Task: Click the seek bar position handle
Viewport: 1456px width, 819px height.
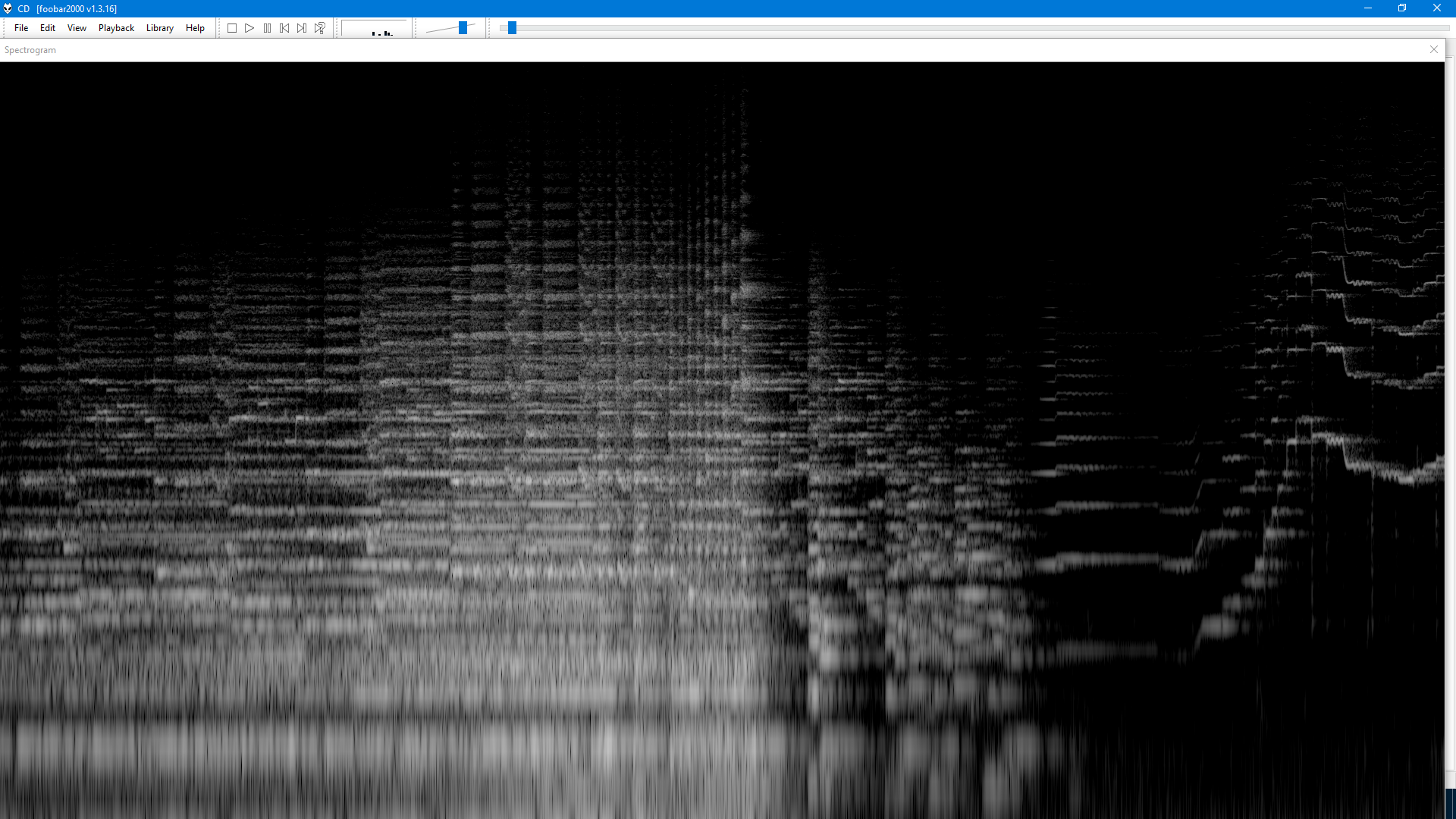Action: tap(512, 28)
